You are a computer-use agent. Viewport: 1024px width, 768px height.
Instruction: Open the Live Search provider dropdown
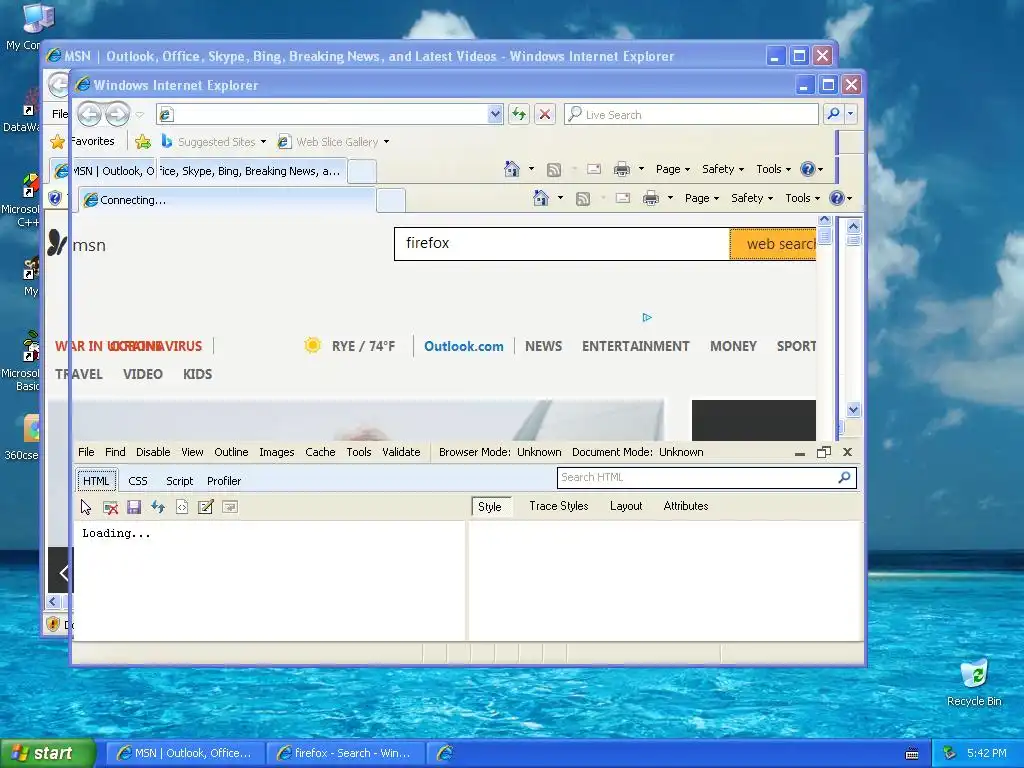pos(850,114)
